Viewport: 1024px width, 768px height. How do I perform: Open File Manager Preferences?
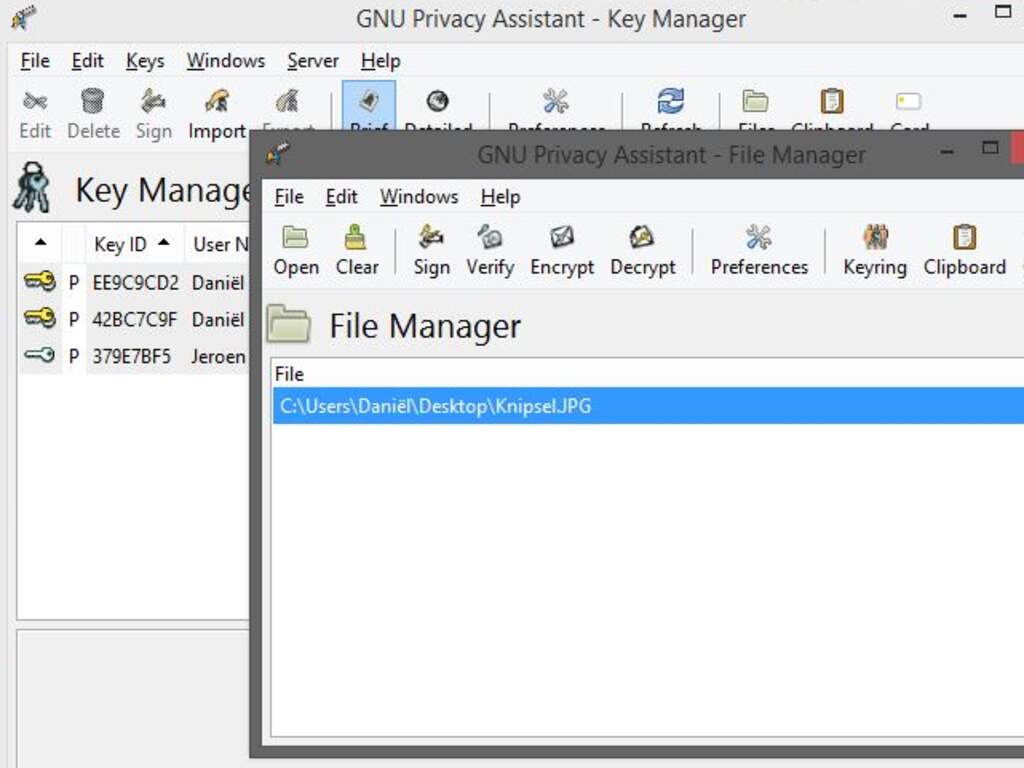(759, 250)
